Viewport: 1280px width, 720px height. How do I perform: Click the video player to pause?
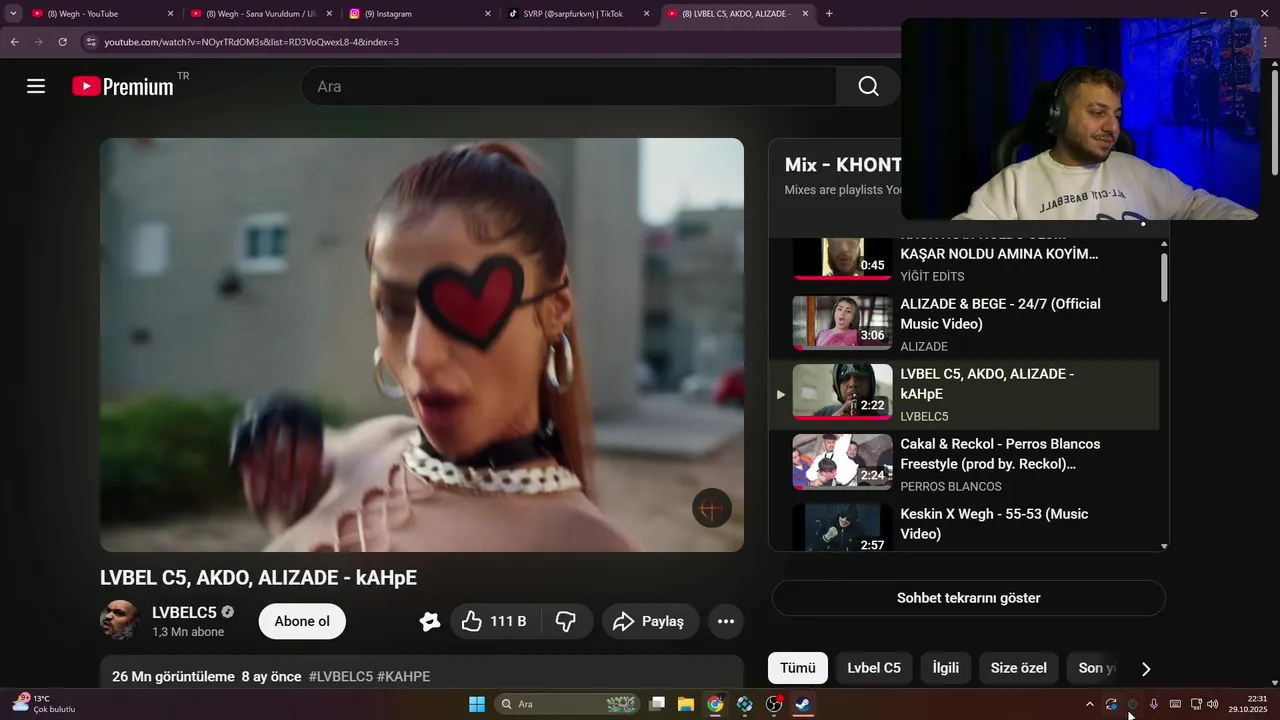(x=421, y=345)
